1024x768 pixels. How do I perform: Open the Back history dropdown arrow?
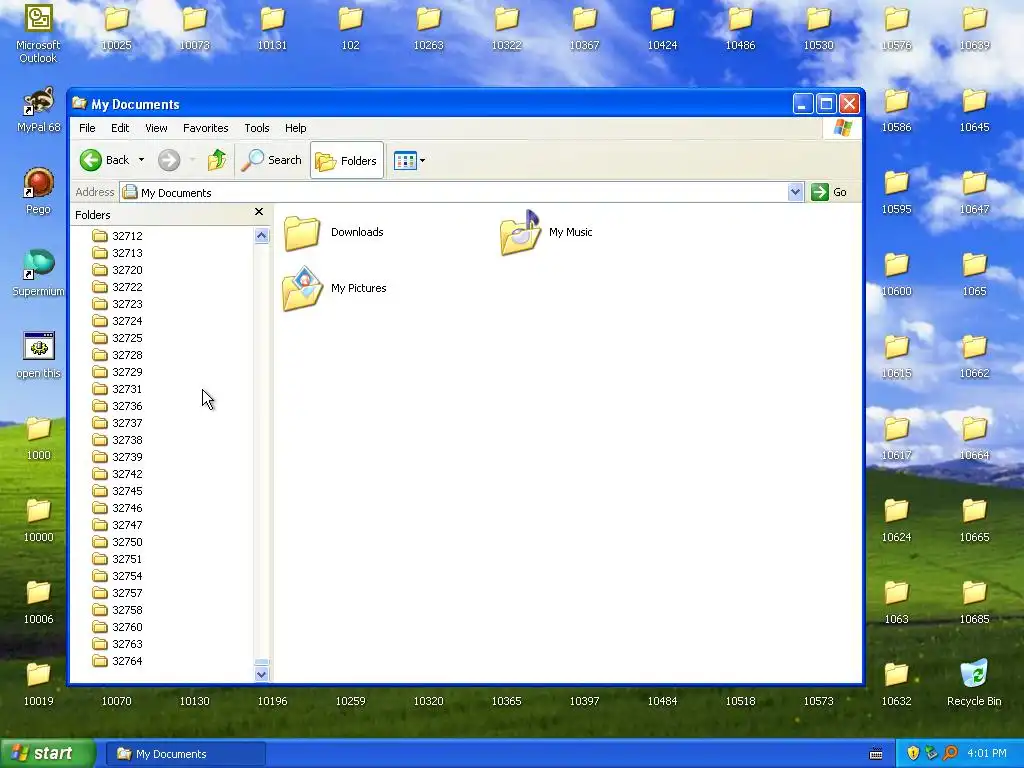141,160
